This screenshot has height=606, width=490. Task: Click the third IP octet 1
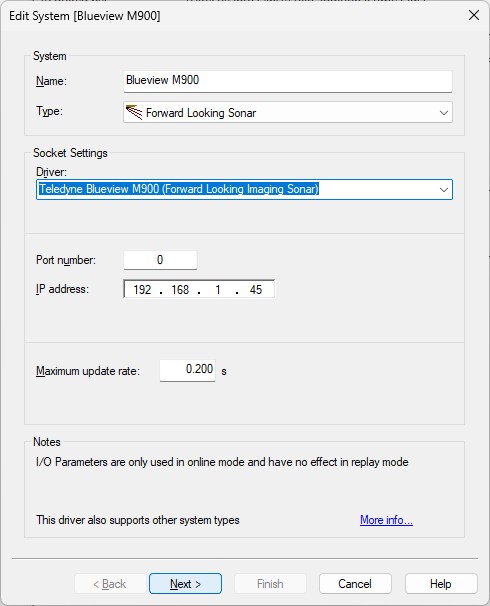point(218,289)
